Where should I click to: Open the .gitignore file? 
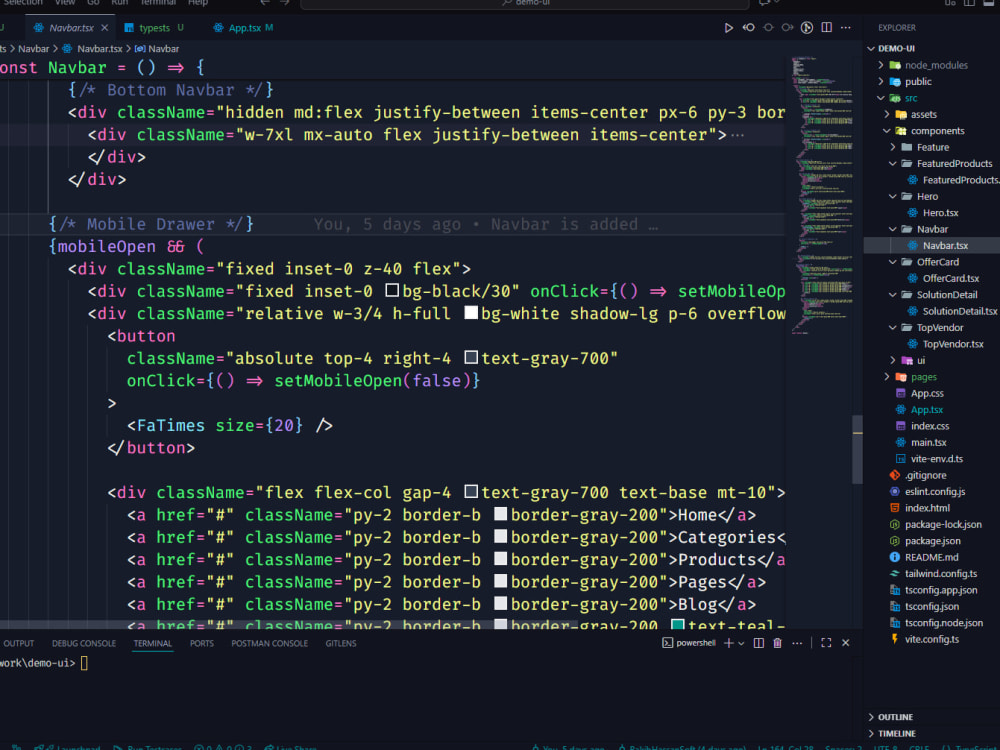(926, 475)
